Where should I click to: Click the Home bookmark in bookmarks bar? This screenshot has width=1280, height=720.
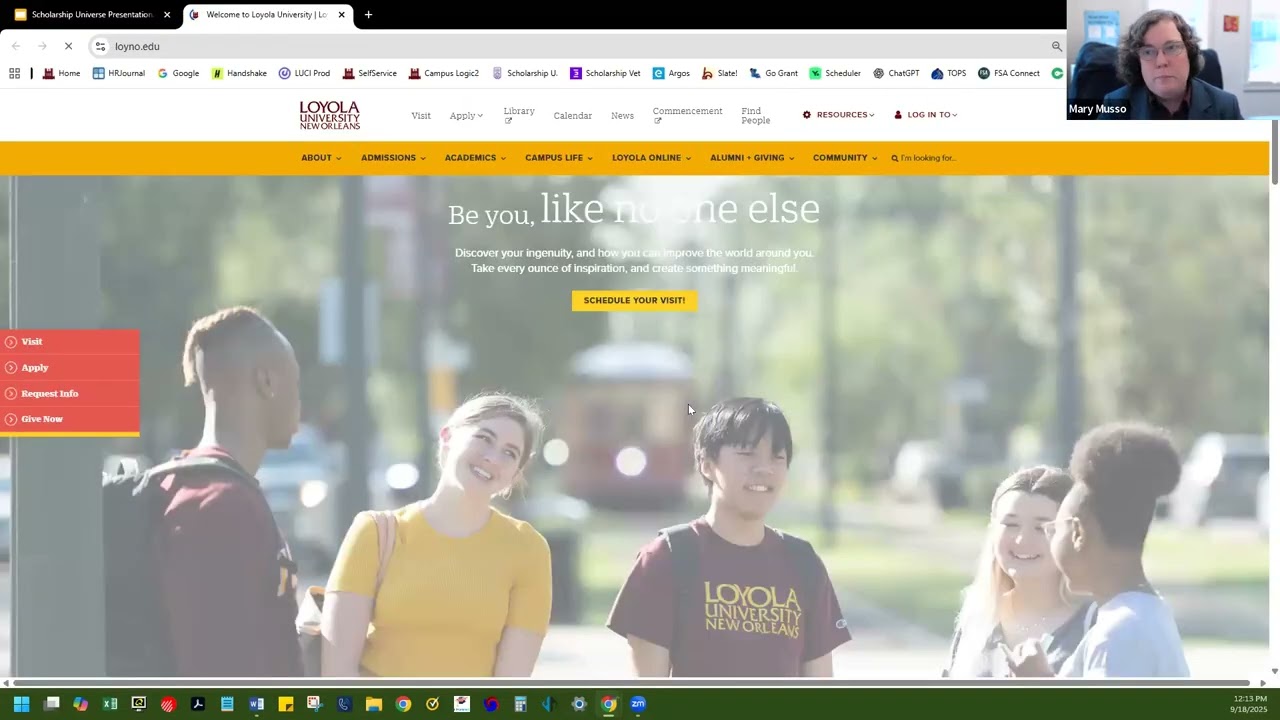tap(61, 73)
